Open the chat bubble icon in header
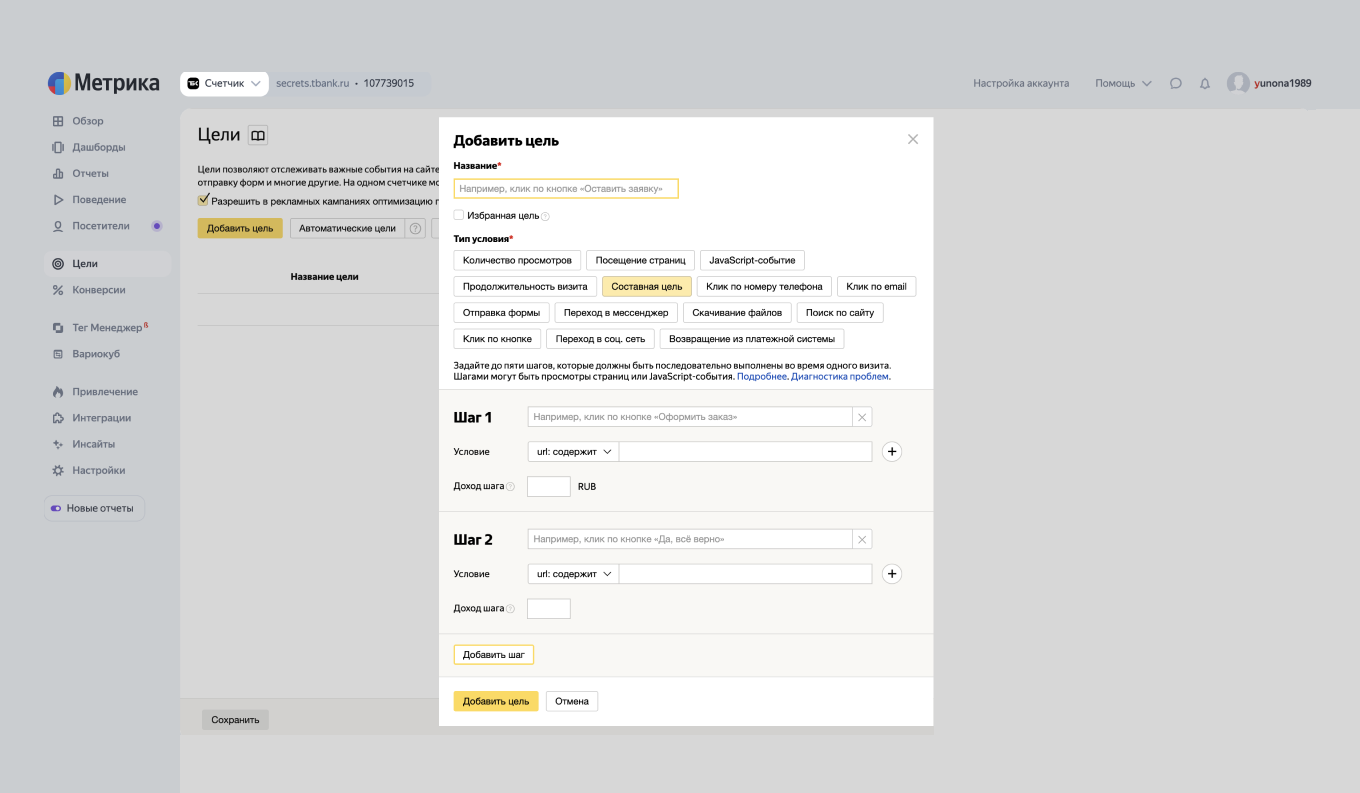The image size is (1360, 793). point(1176,84)
